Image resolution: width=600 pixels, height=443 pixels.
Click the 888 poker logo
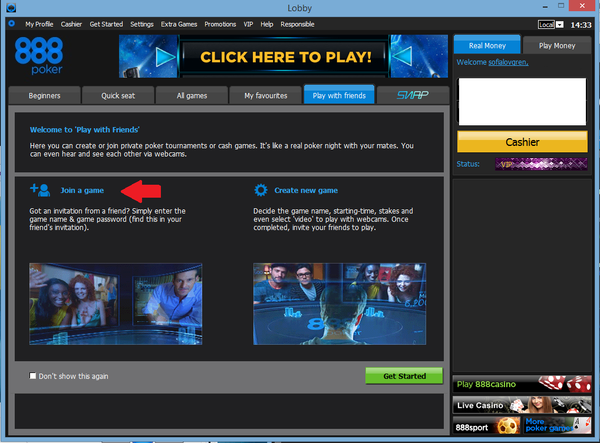pyautogui.click(x=39, y=55)
